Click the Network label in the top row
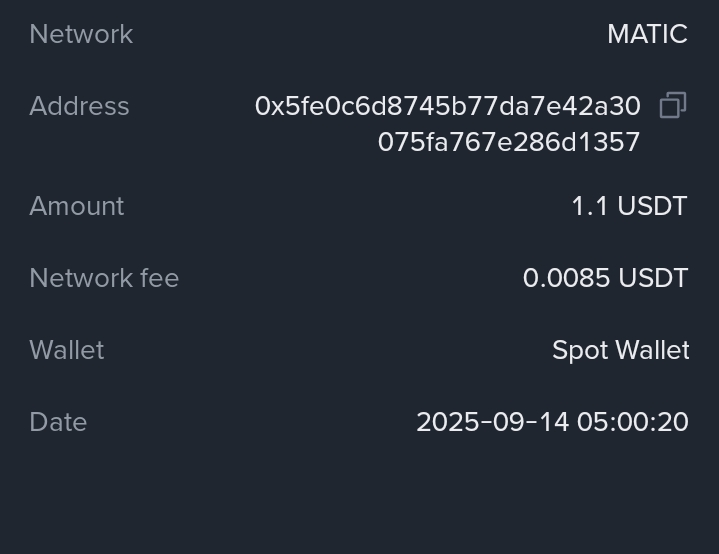719x554 pixels. (x=81, y=34)
